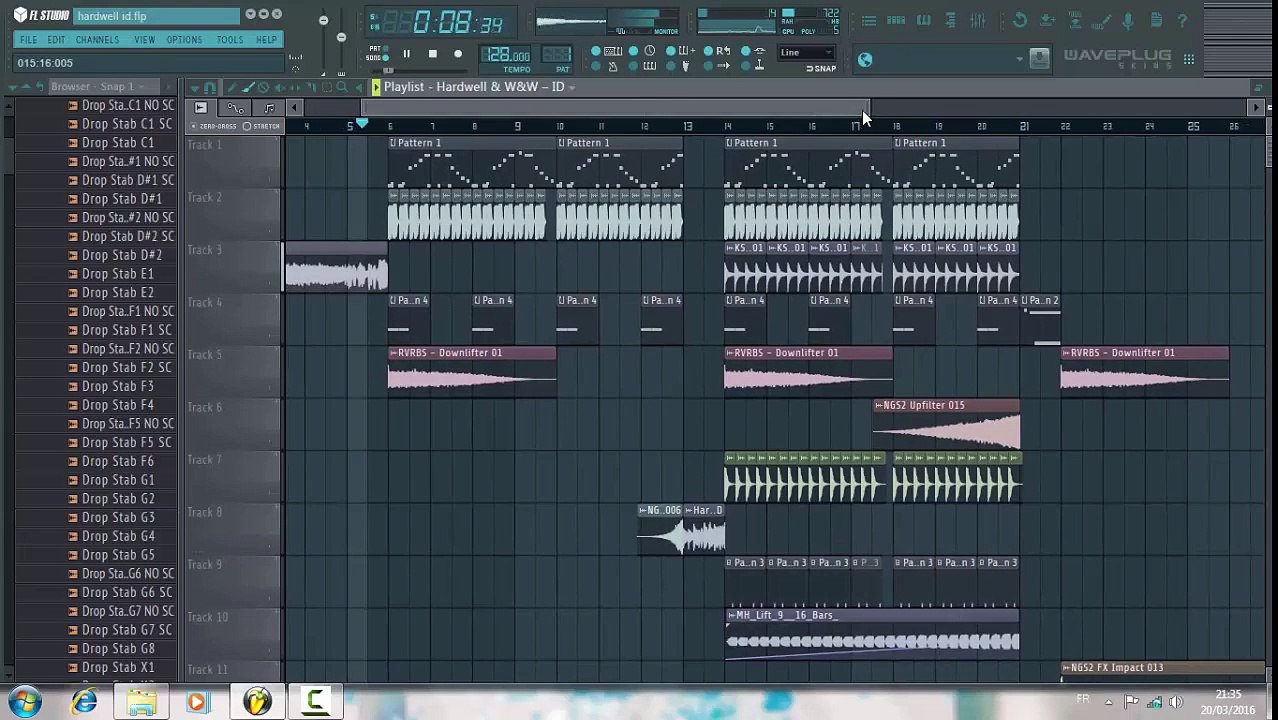Image resolution: width=1278 pixels, height=720 pixels.
Task: Show the browser via the top toolbar icon
Action: click(950, 20)
